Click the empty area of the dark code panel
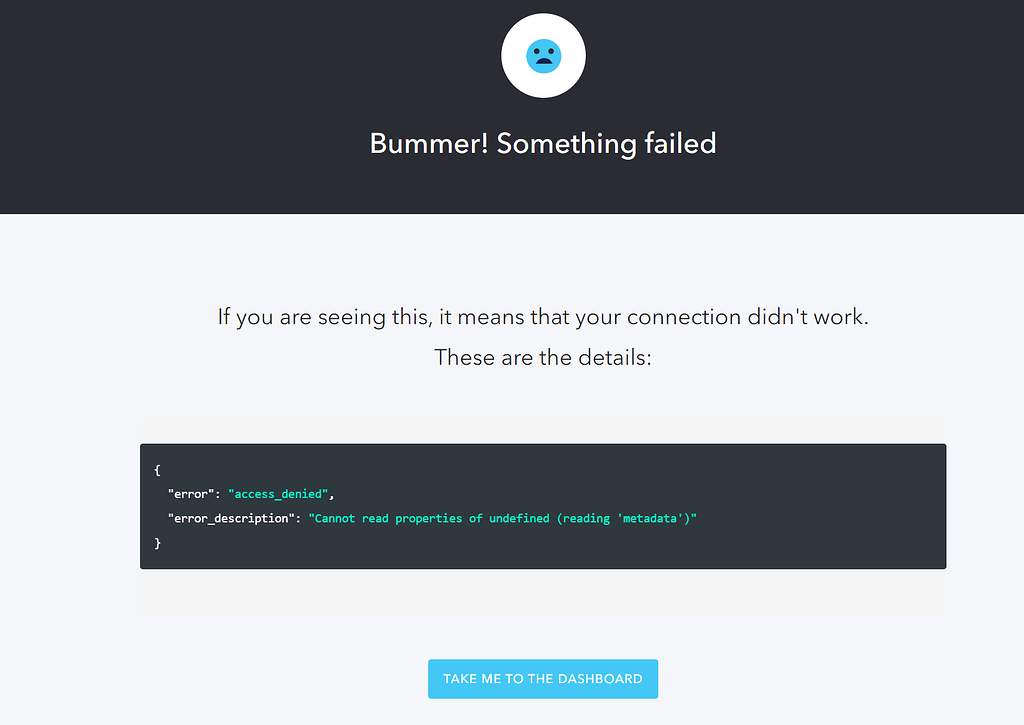Image resolution: width=1024 pixels, height=725 pixels. tap(820, 480)
